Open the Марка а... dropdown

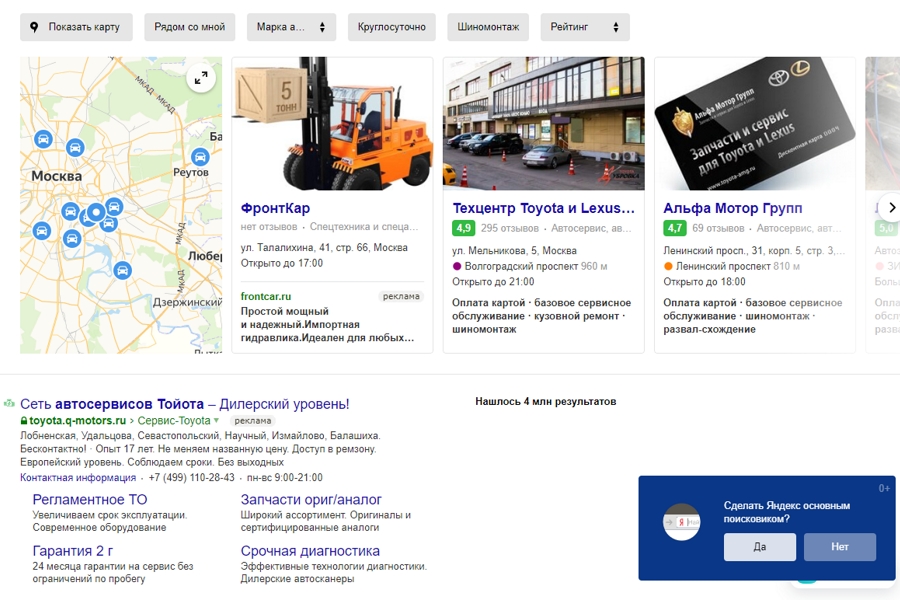click(291, 27)
